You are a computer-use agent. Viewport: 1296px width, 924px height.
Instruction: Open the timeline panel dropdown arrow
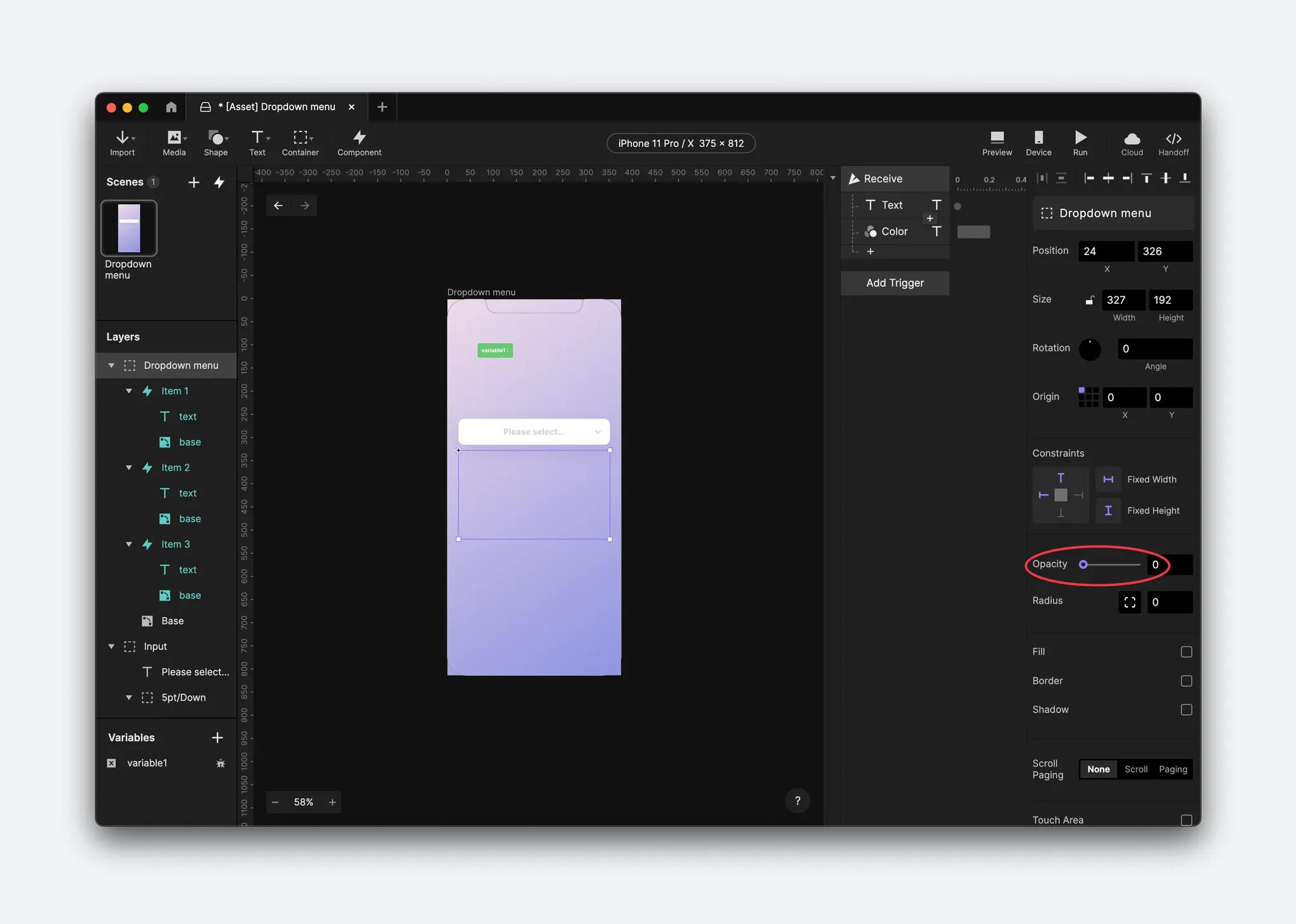coord(833,178)
